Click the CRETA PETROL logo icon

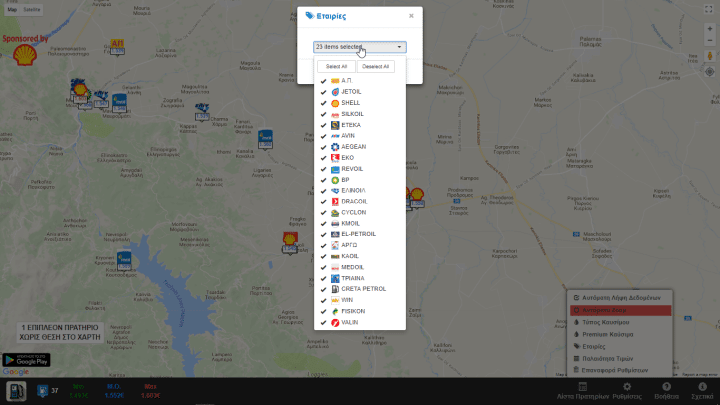coord(335,289)
